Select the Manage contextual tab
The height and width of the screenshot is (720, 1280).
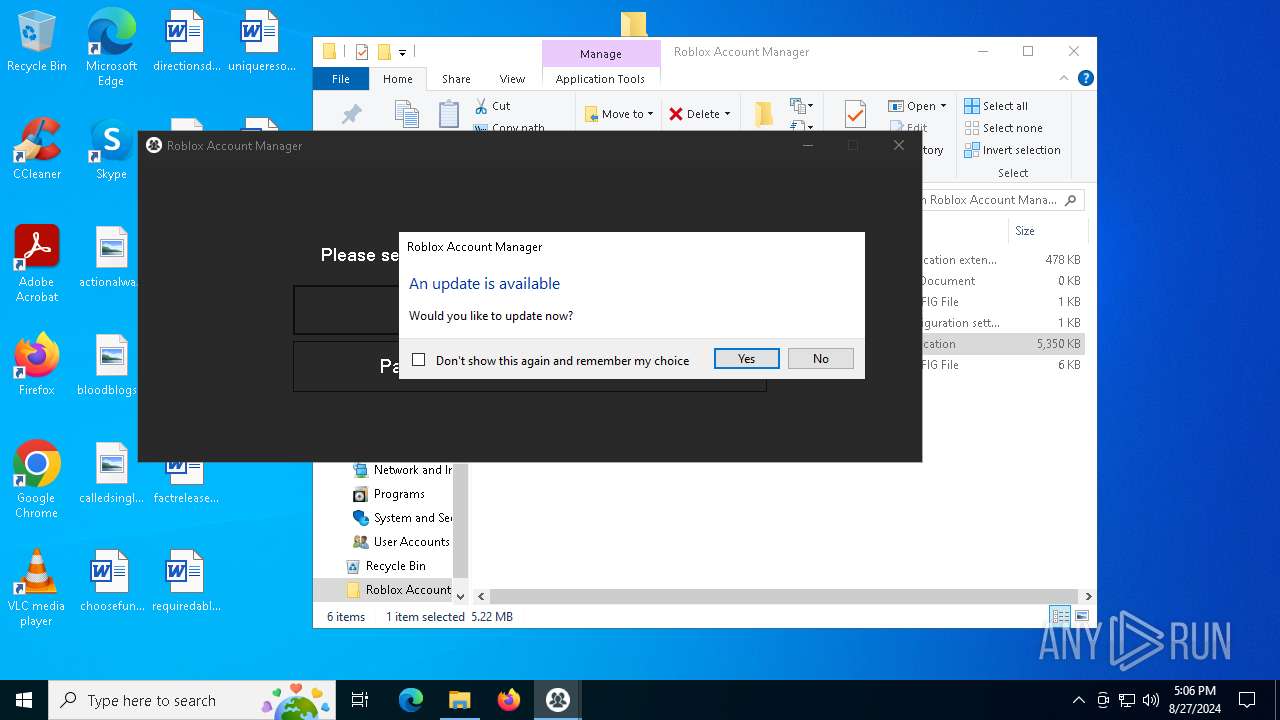pos(600,54)
